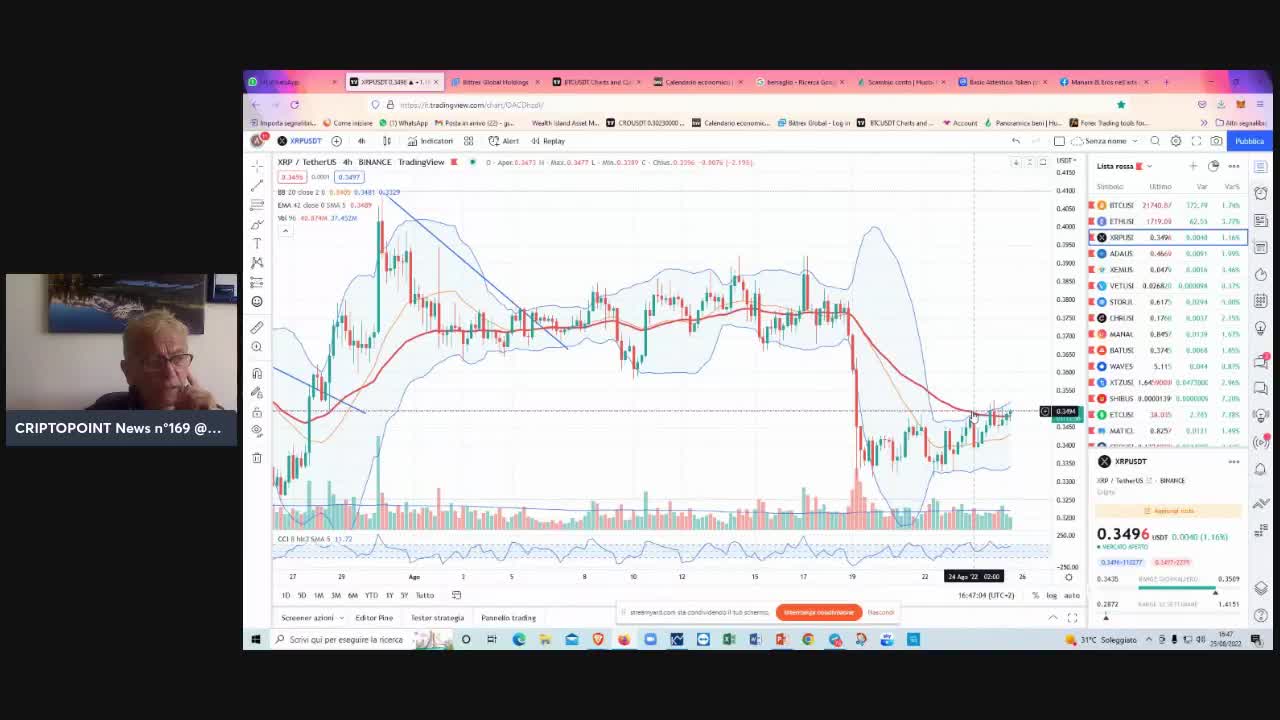Open the candle chart style selector
This screenshot has height=720, width=1280.
click(x=387, y=141)
